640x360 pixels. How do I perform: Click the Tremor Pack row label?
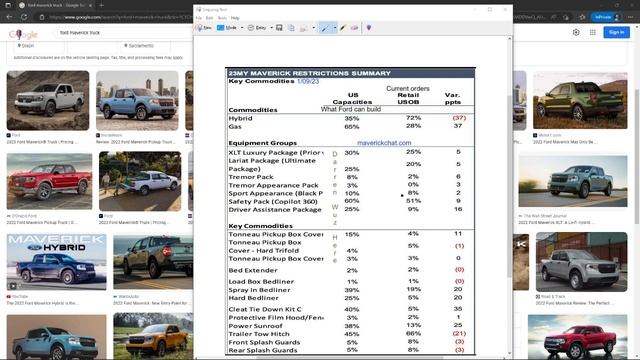tap(251, 177)
